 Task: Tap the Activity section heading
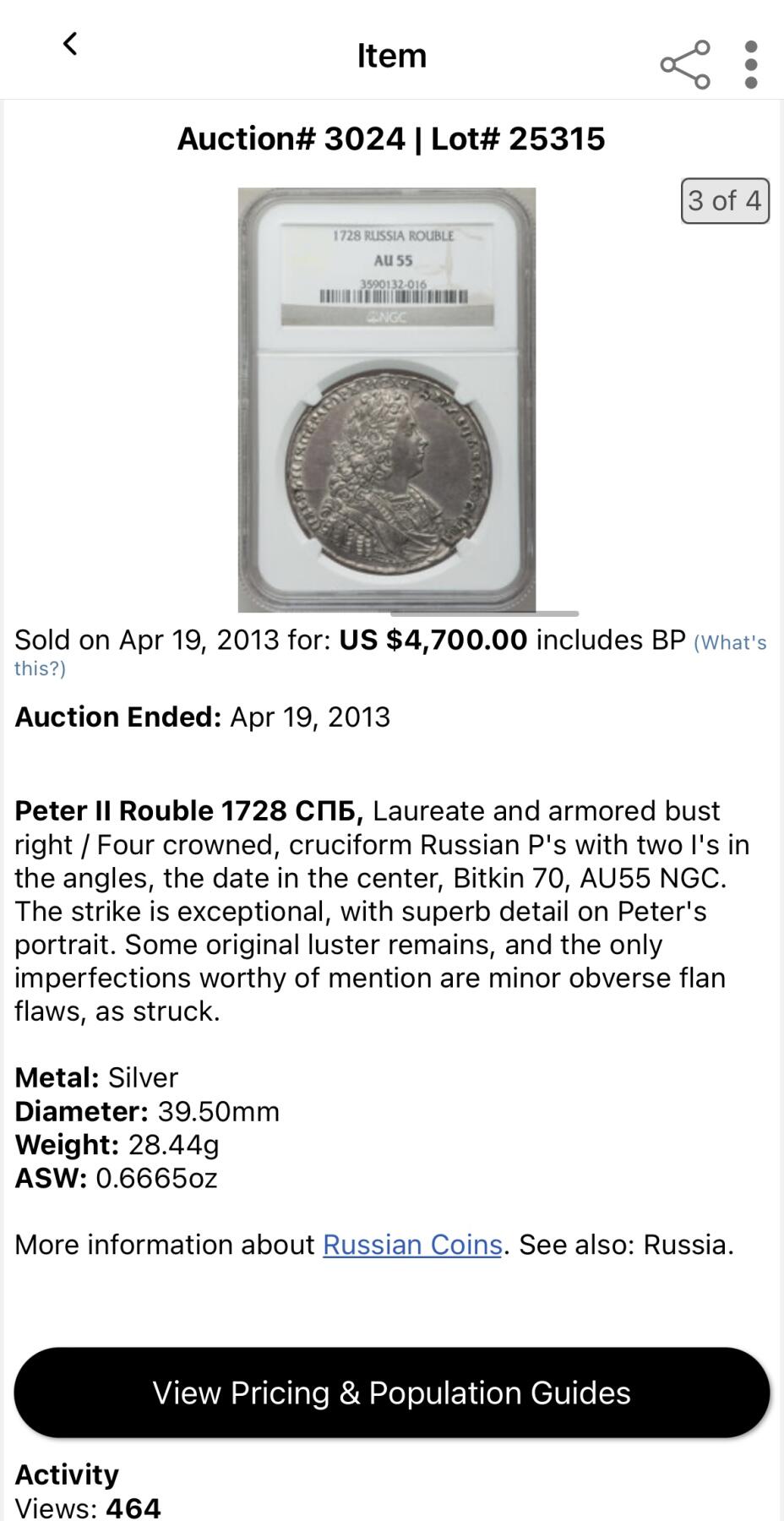coord(67,1474)
